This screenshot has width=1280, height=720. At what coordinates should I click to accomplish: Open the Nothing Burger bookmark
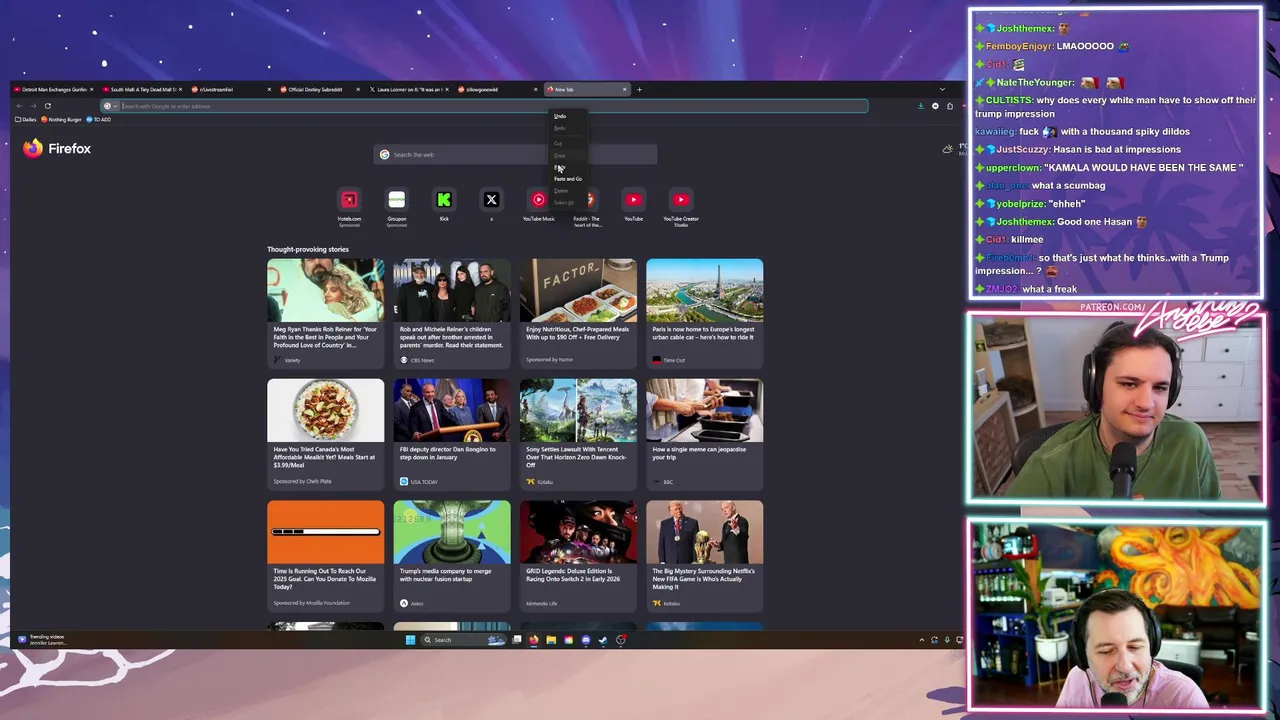62,119
